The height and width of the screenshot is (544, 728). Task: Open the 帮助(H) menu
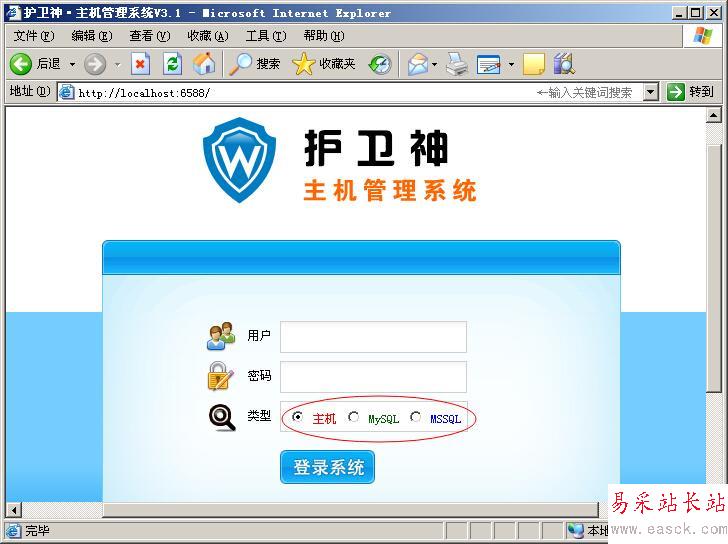point(324,36)
